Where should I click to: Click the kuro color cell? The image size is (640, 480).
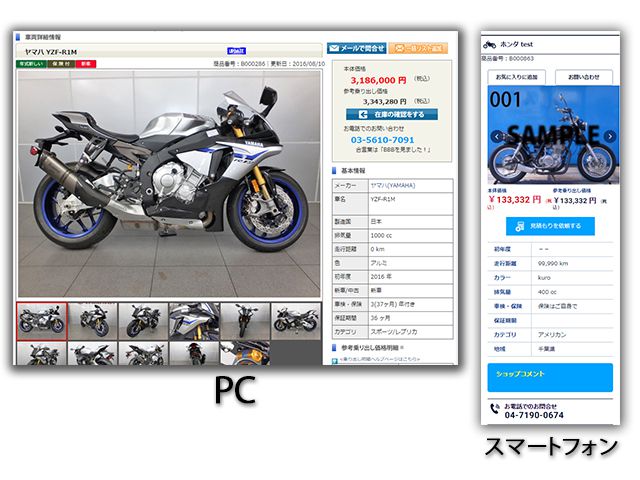572,278
